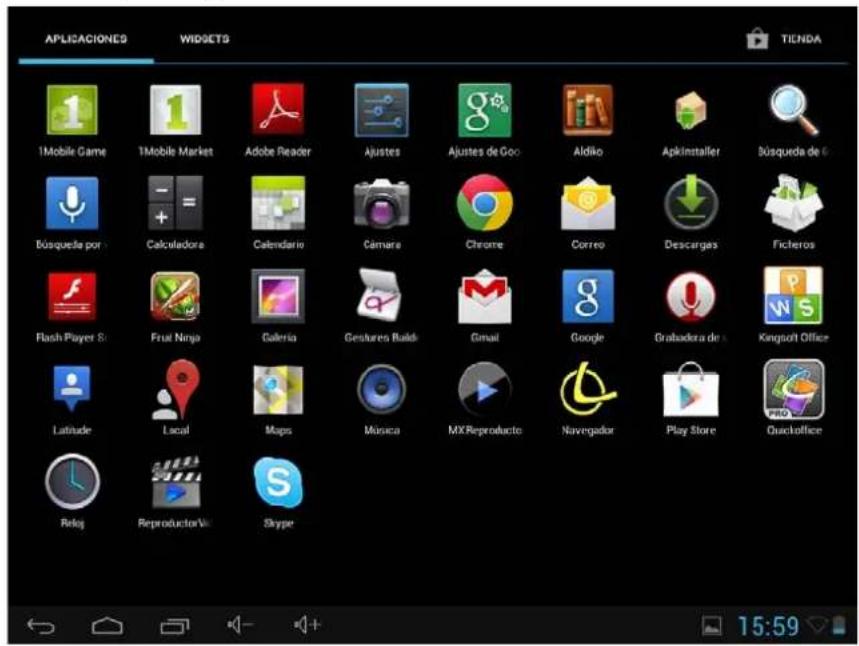Open the Calendario app

[x=278, y=203]
